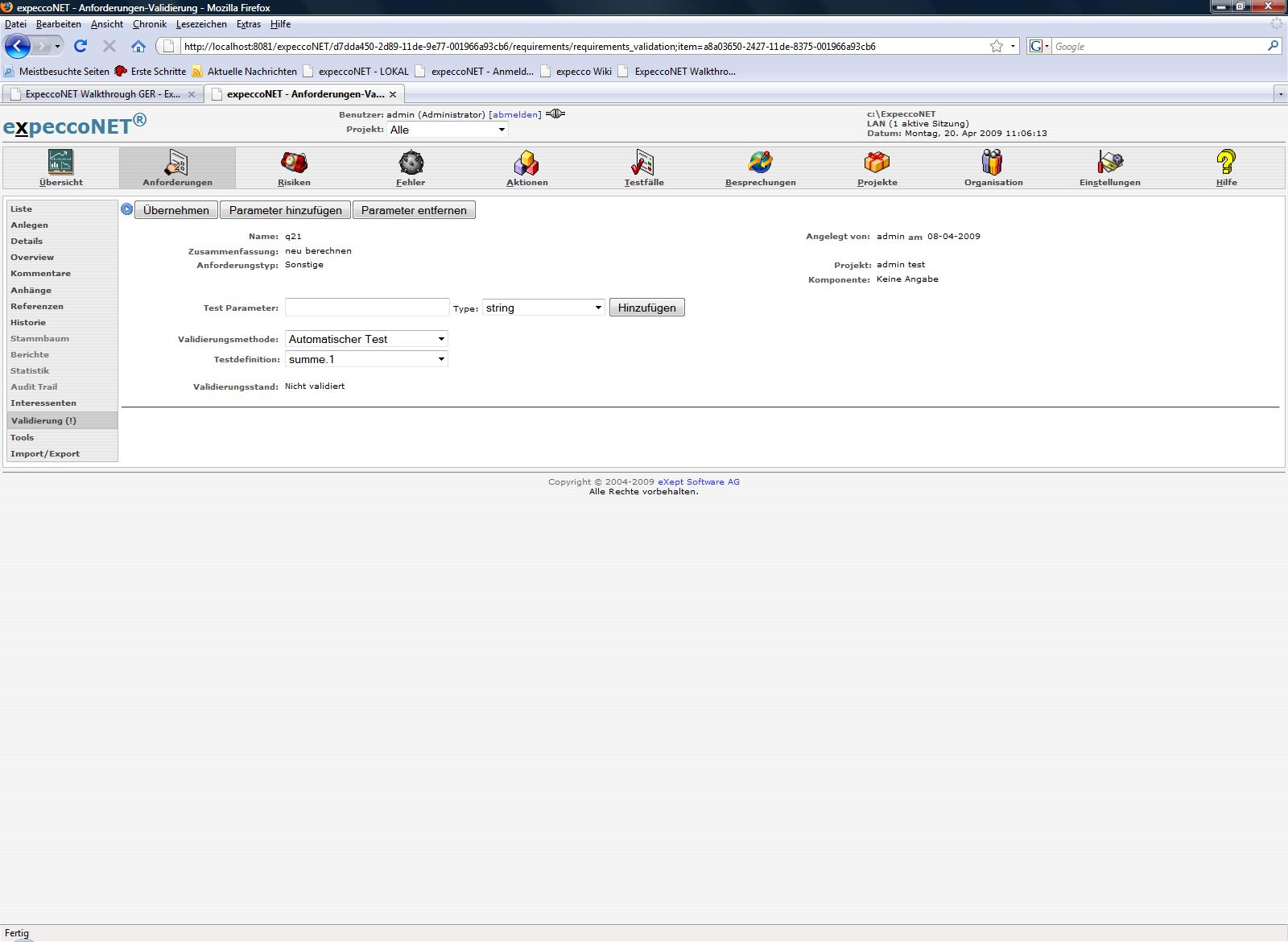
Task: Click the abmelden logout link
Action: tap(515, 114)
